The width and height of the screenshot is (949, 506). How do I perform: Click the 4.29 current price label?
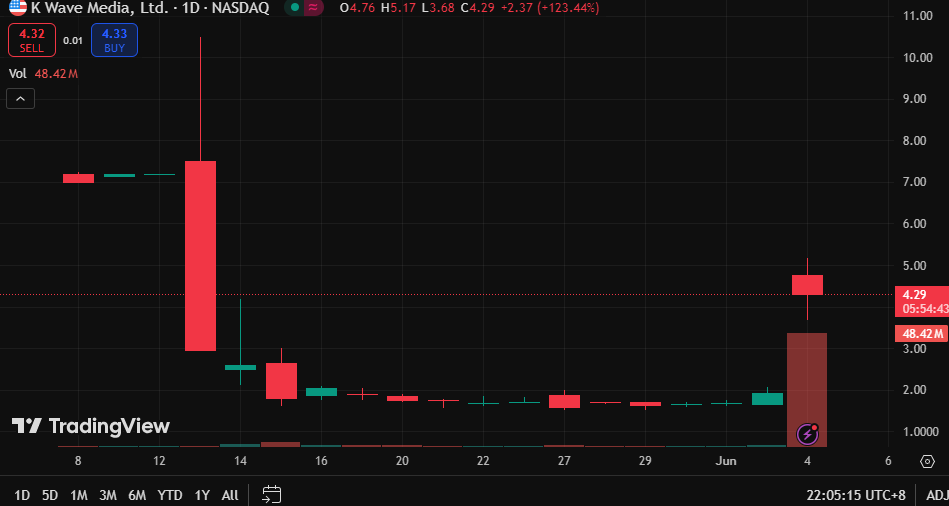[914, 295]
